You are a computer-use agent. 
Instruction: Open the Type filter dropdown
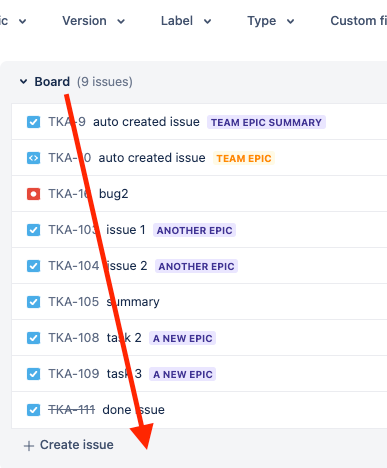[x=271, y=21]
